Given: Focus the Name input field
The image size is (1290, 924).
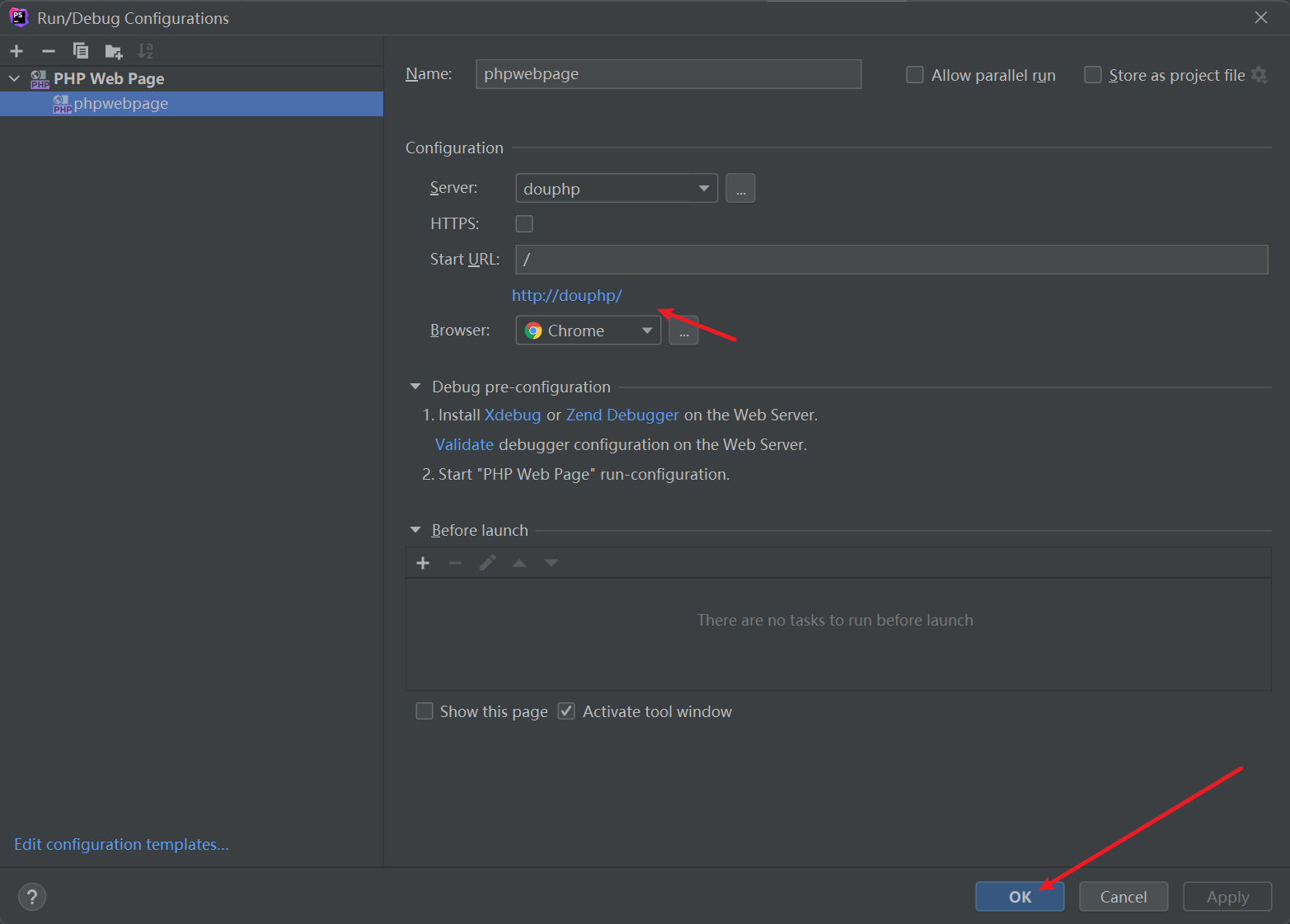Looking at the screenshot, I should [668, 74].
